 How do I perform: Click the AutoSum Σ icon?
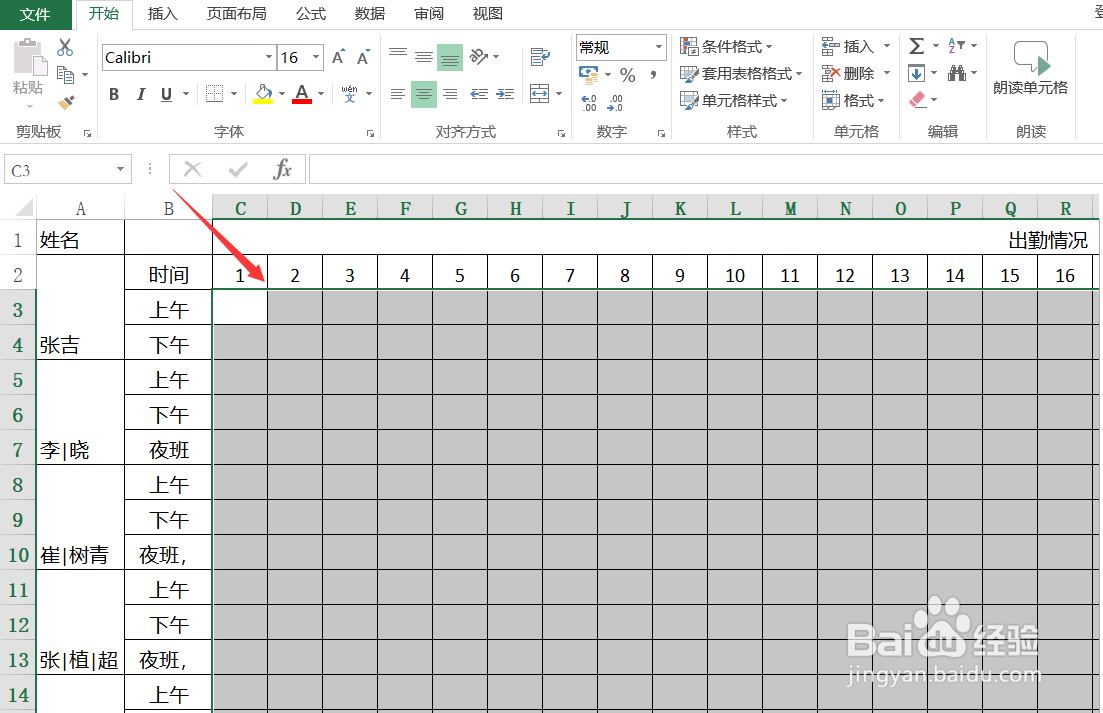(916, 45)
